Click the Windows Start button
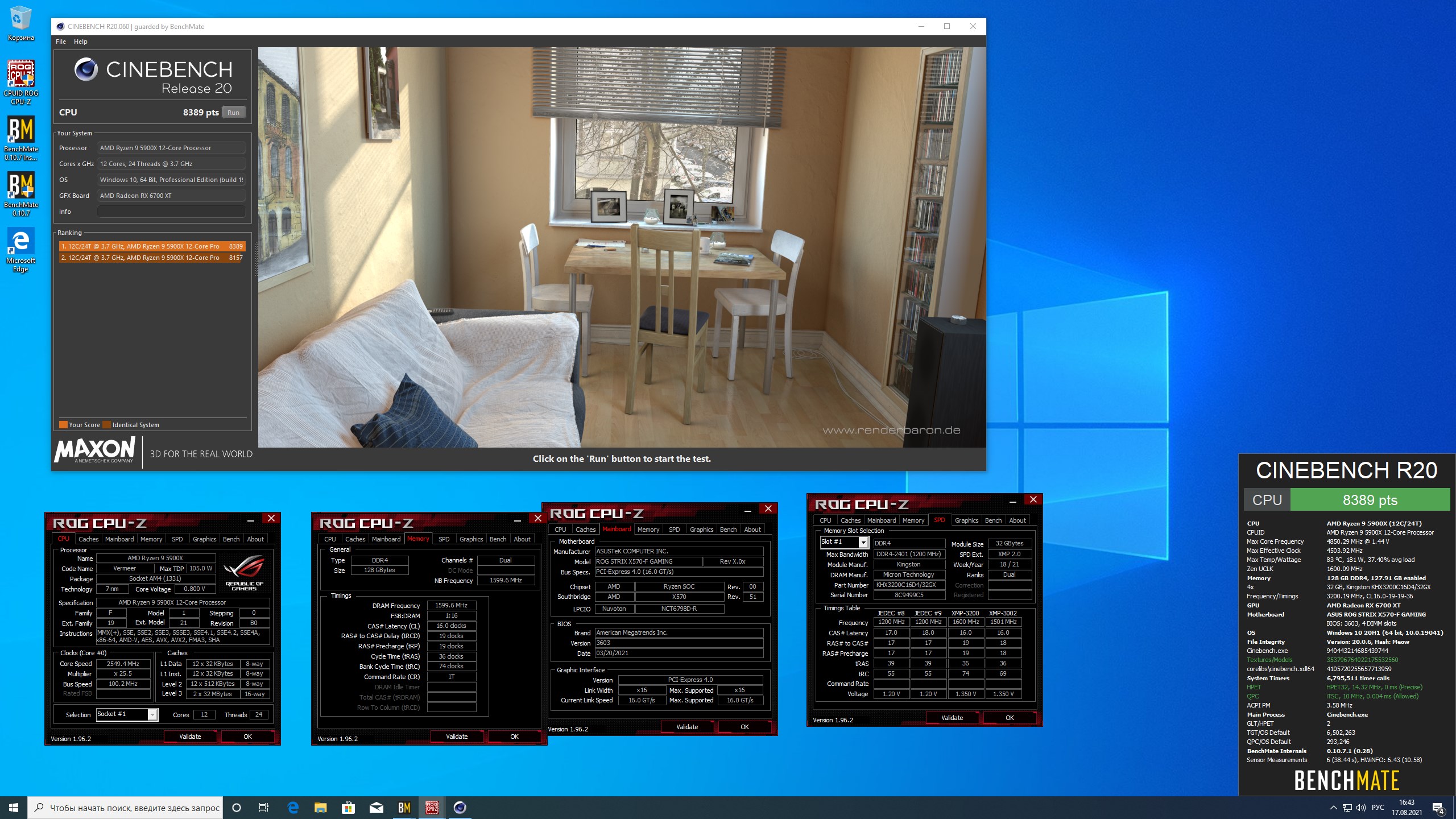This screenshot has width=1456, height=819. pyautogui.click(x=14, y=808)
